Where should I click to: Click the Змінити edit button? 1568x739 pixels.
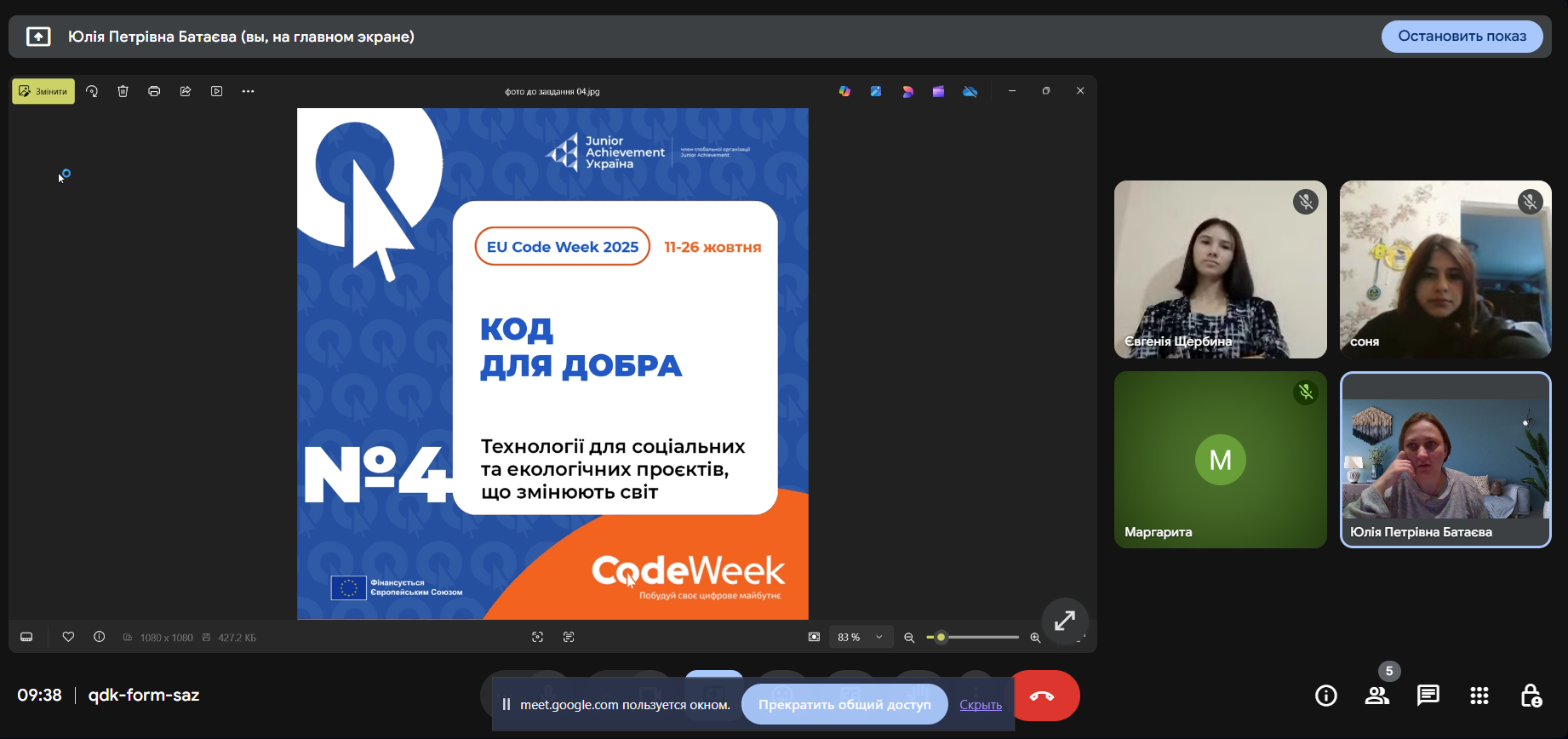click(43, 91)
